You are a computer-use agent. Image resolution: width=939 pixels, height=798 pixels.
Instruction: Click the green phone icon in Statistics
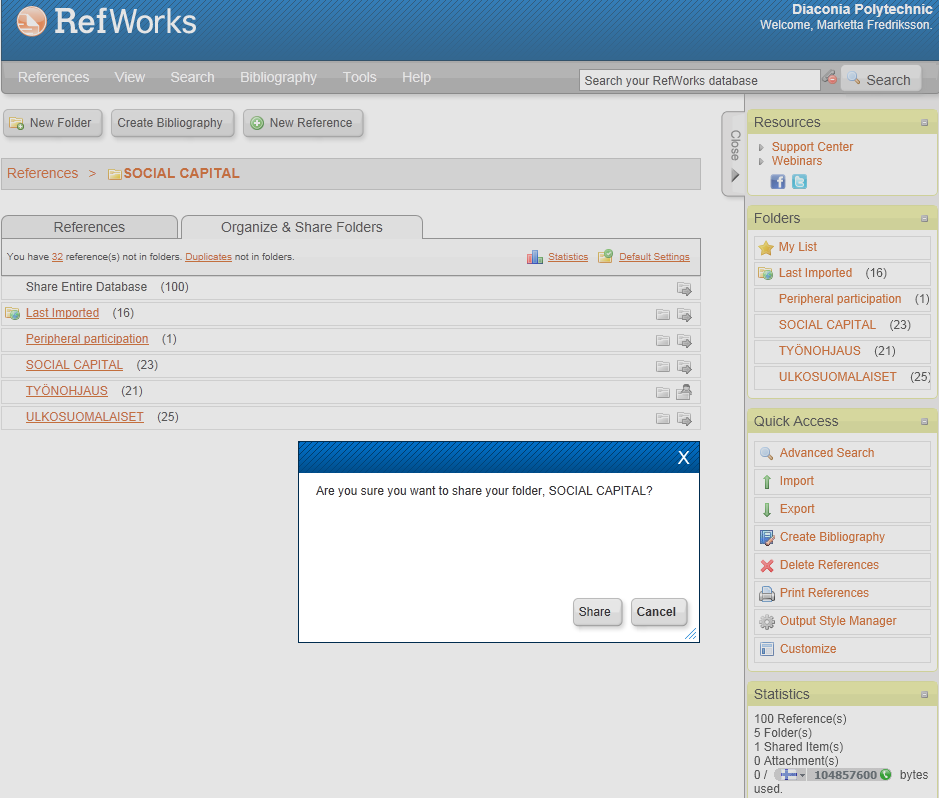pyautogui.click(x=885, y=775)
